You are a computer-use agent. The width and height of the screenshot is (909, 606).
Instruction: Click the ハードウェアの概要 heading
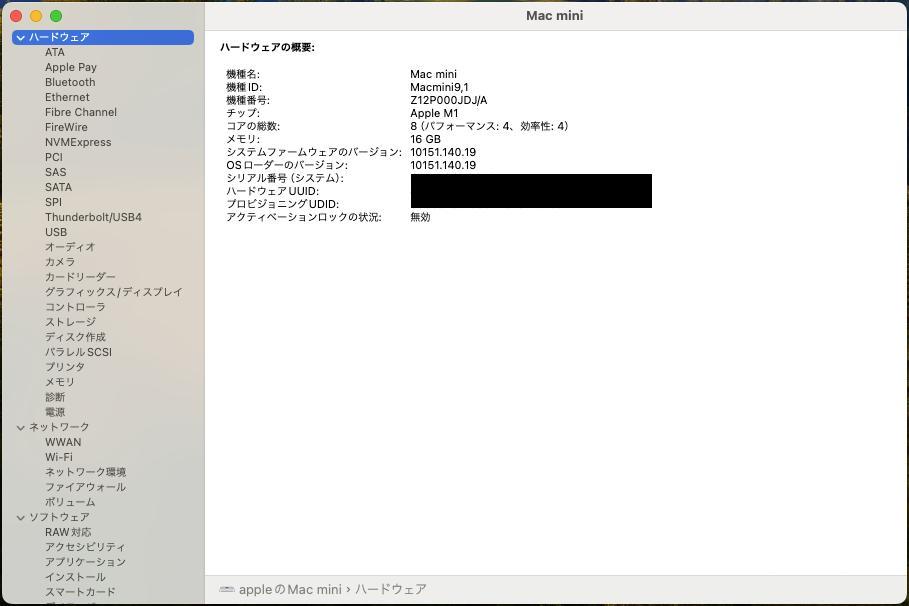(267, 48)
